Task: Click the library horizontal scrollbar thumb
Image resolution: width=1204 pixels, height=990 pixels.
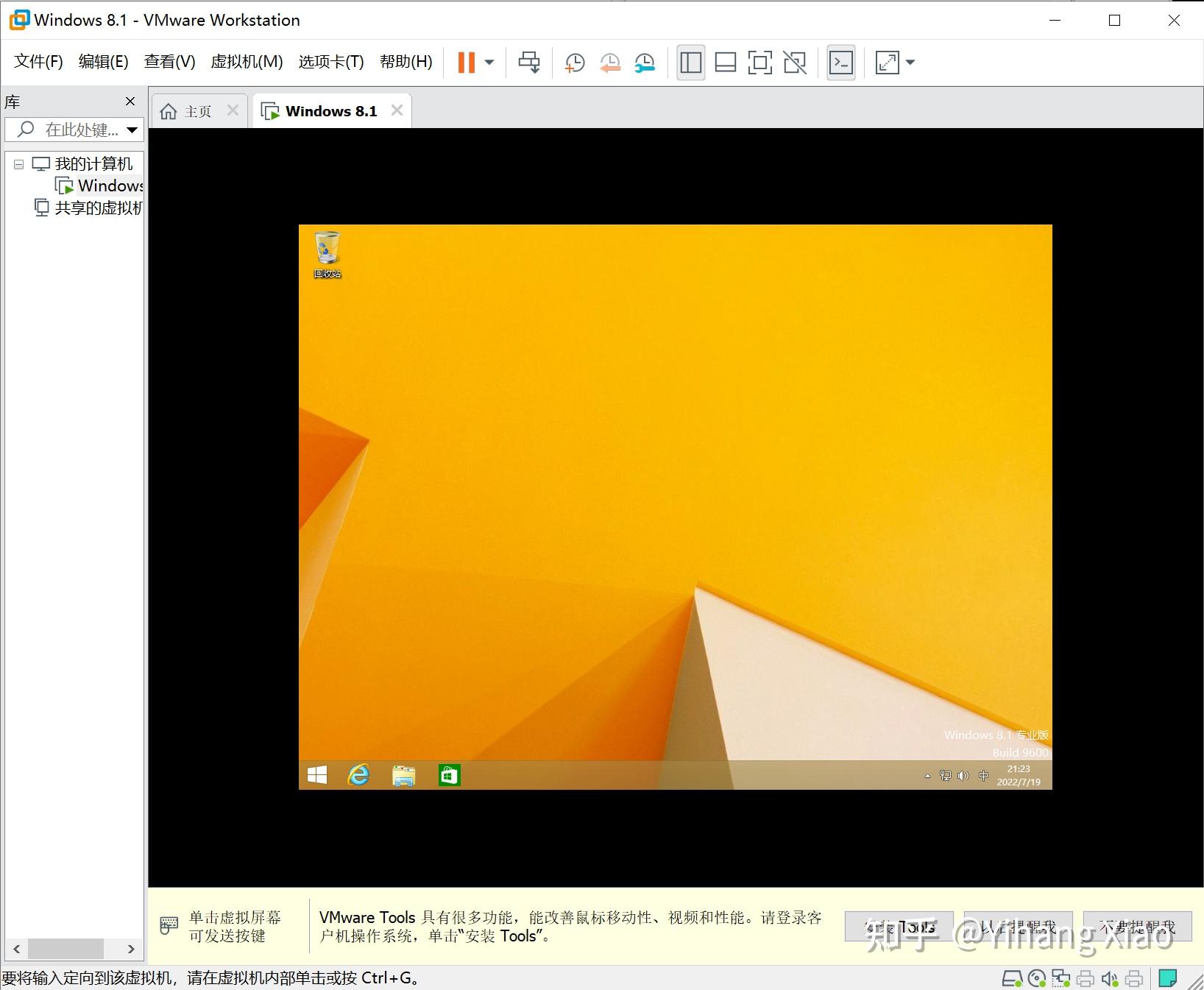Action: [65, 949]
